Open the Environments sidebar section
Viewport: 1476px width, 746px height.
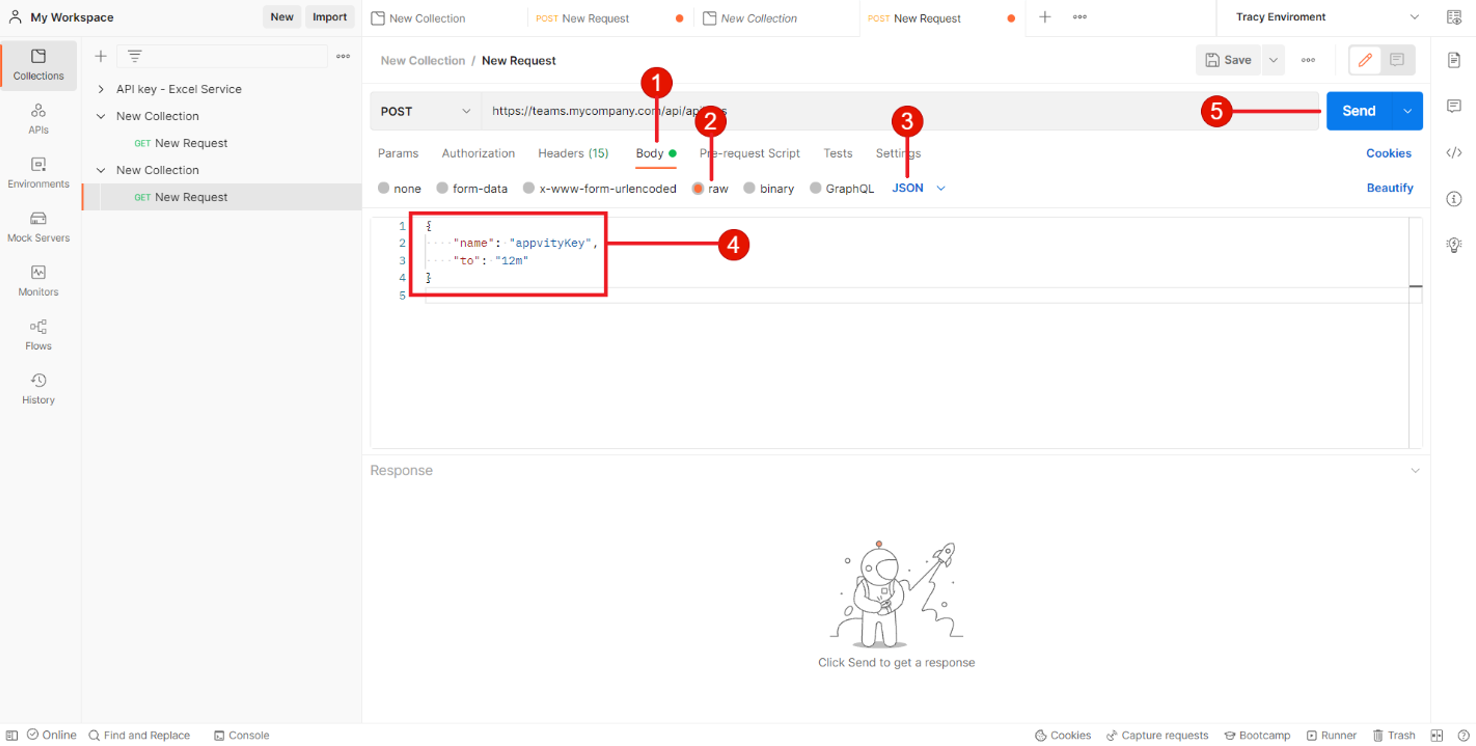[x=38, y=173]
